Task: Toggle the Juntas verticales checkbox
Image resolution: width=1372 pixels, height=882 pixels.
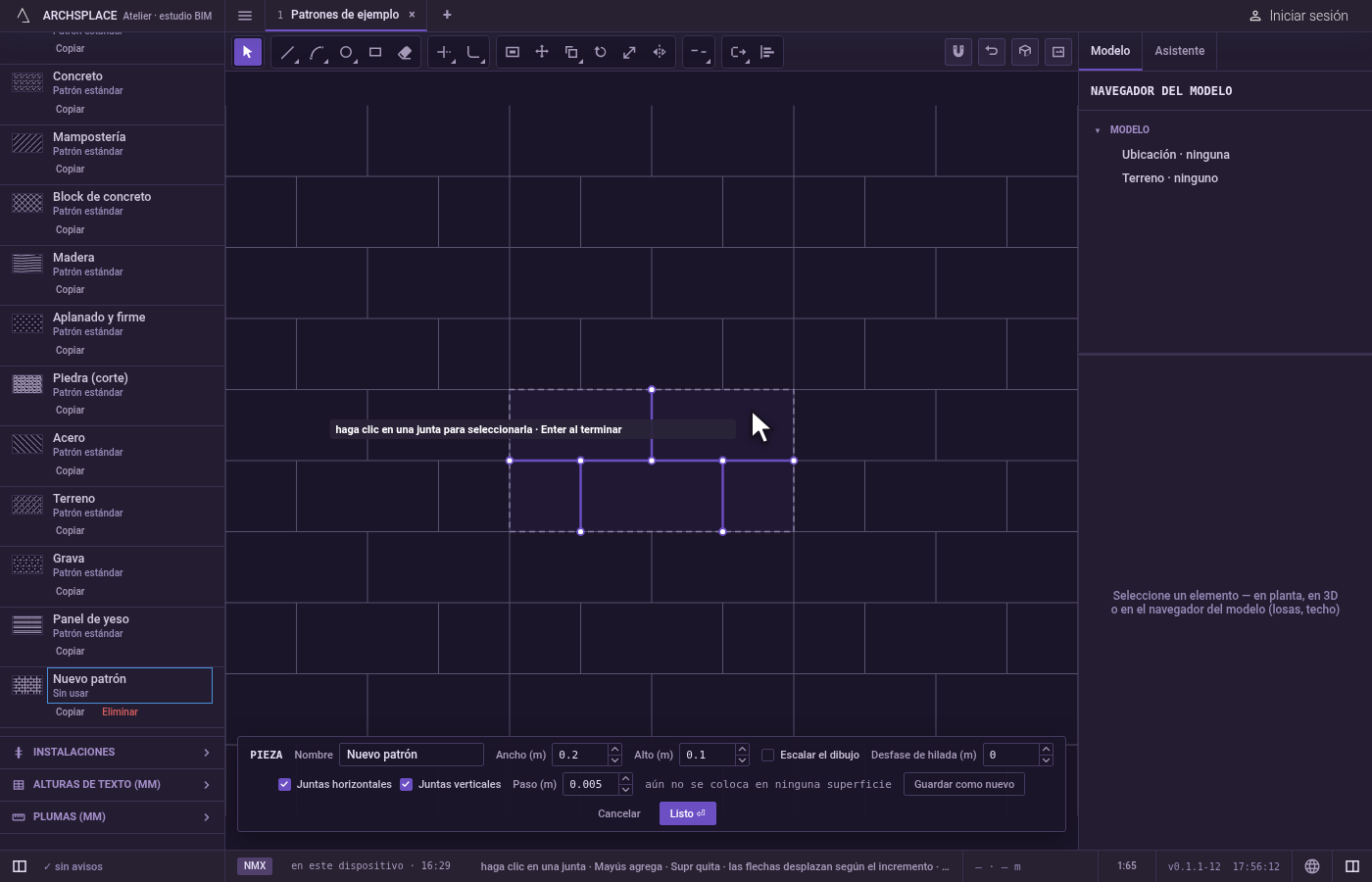Action: (406, 784)
